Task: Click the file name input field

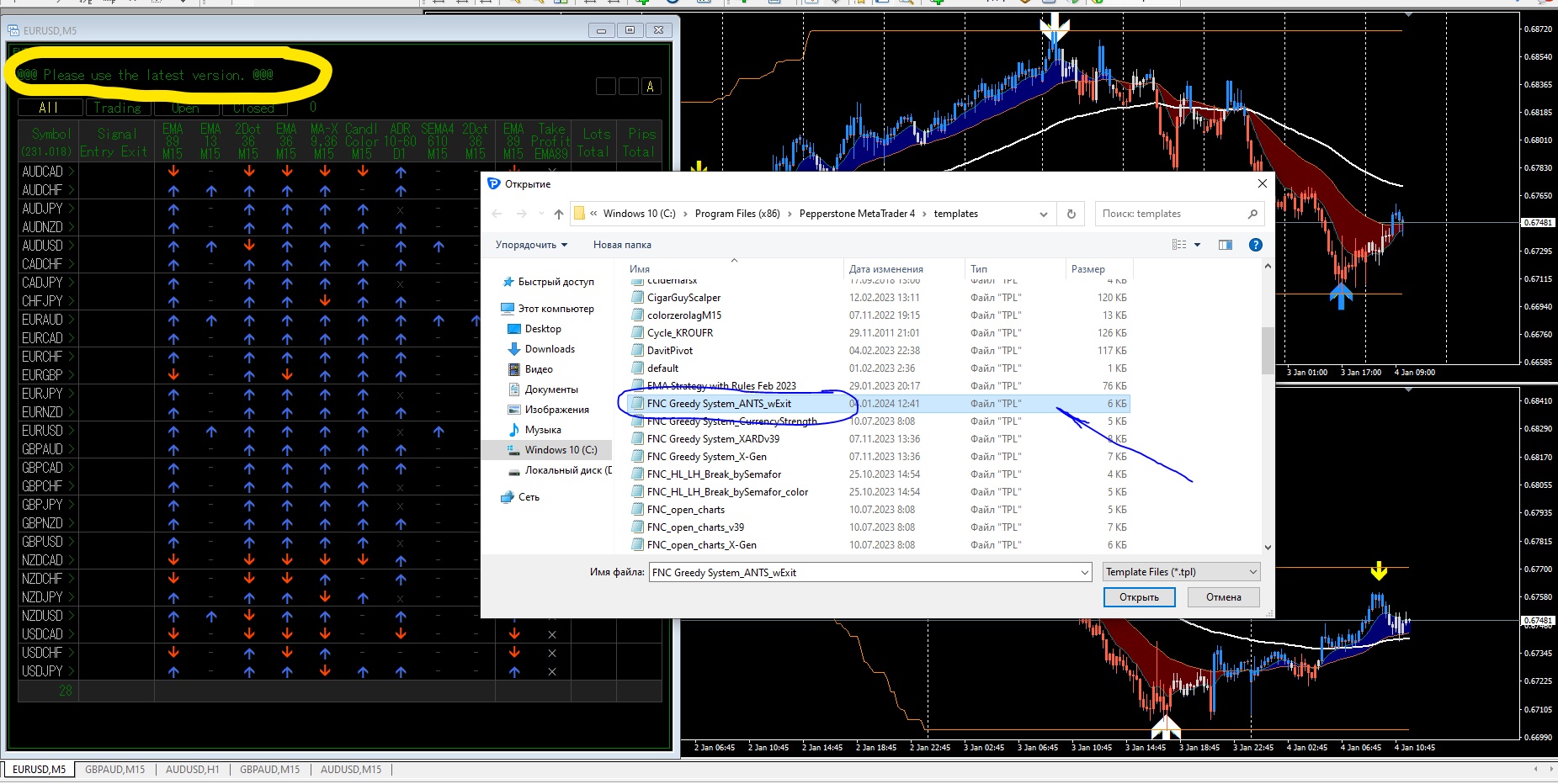Action: [x=859, y=573]
